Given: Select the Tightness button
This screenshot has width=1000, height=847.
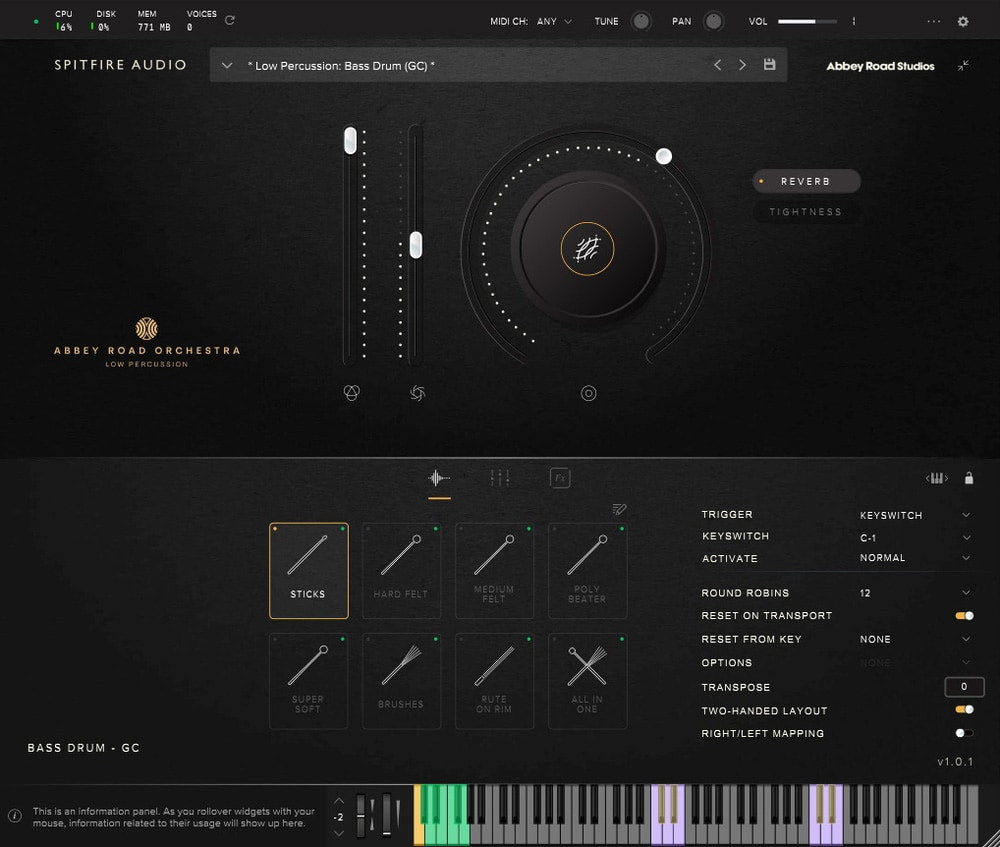Looking at the screenshot, I should 806,212.
